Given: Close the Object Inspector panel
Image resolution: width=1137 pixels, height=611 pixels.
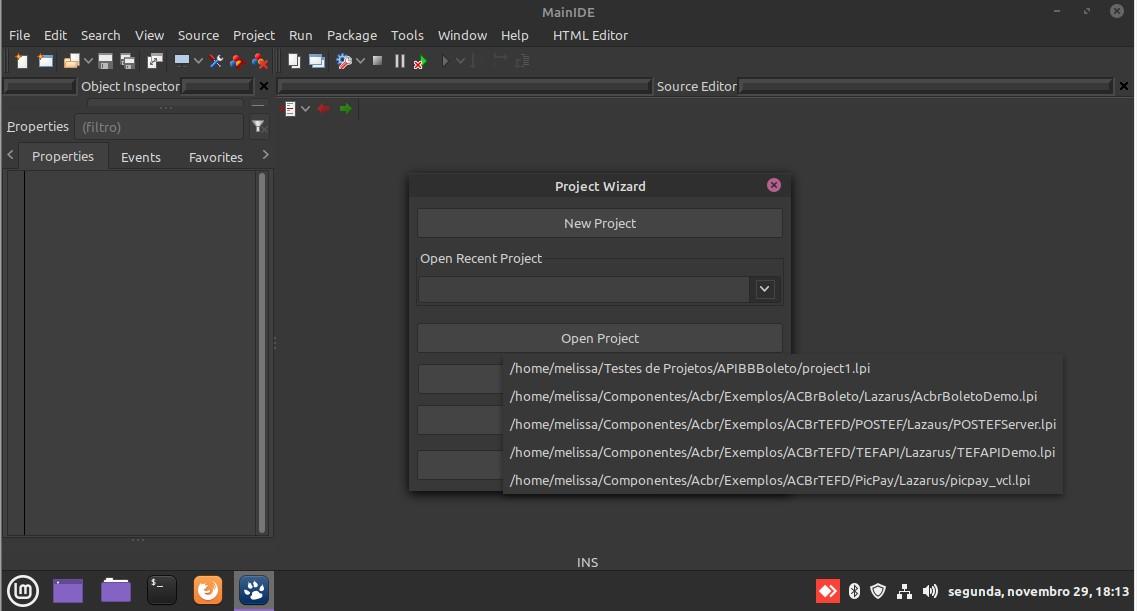Looking at the screenshot, I should click(264, 86).
